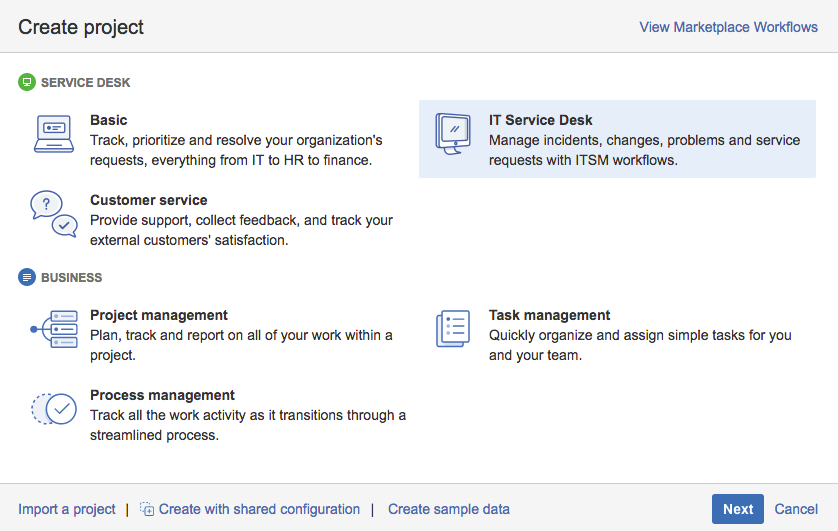Viewport: 838px width, 531px height.
Task: Pick the Project management template title
Action: point(159,315)
